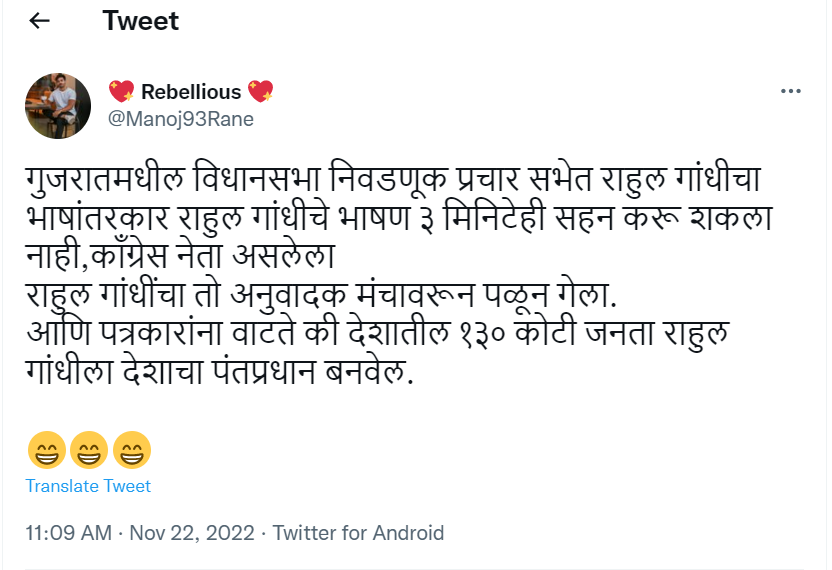
Task: Open the @Manoj93Rane handle link
Action: [180, 119]
